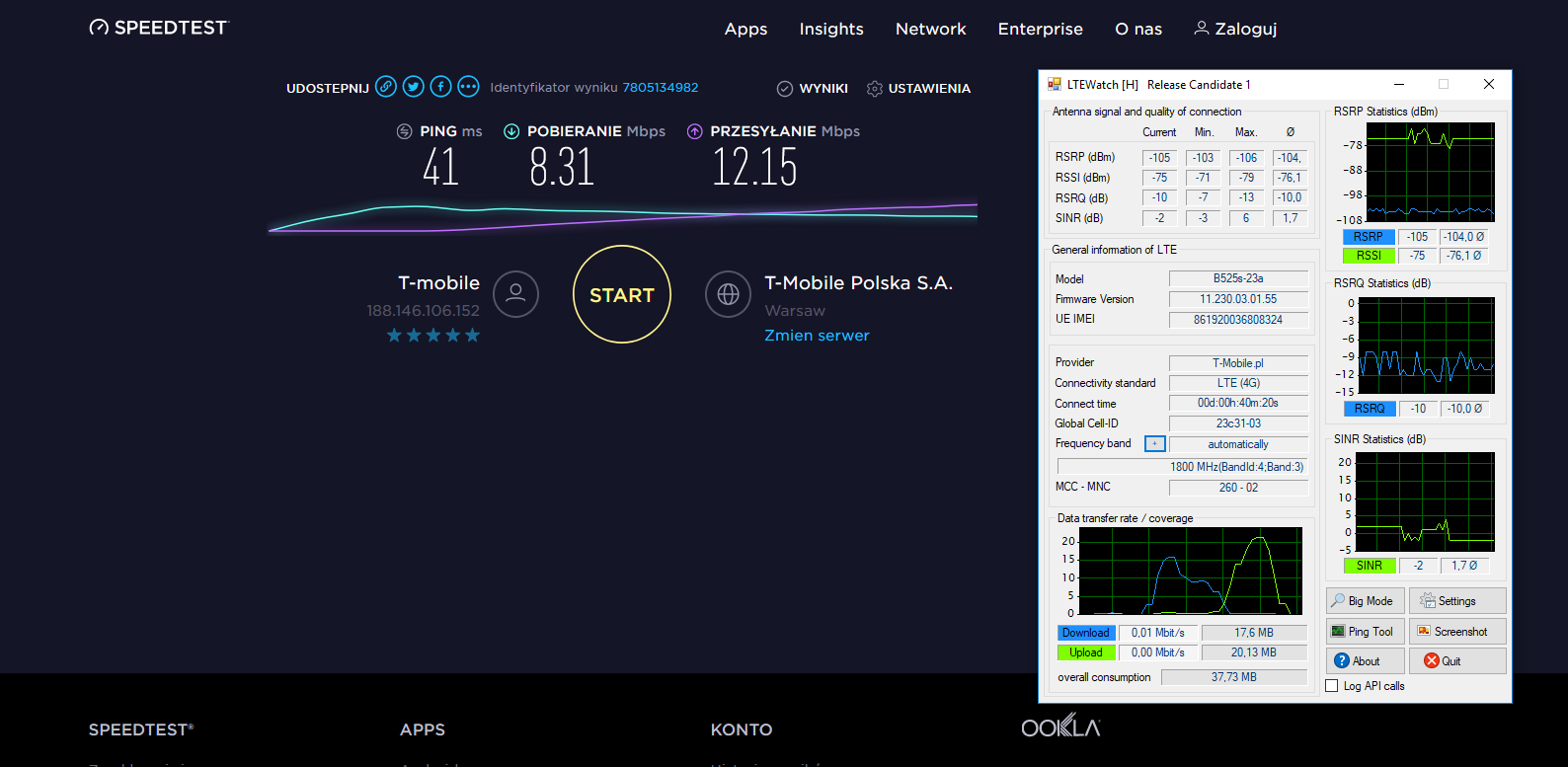Click the upload arrow icon by Przesyłanie
This screenshot has height=767, width=1568.
(695, 131)
